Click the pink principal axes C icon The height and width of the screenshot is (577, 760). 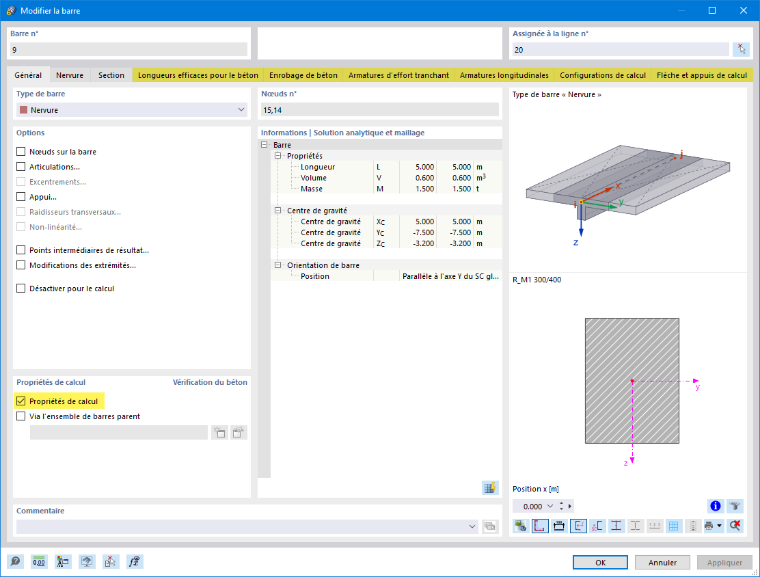click(x=597, y=526)
